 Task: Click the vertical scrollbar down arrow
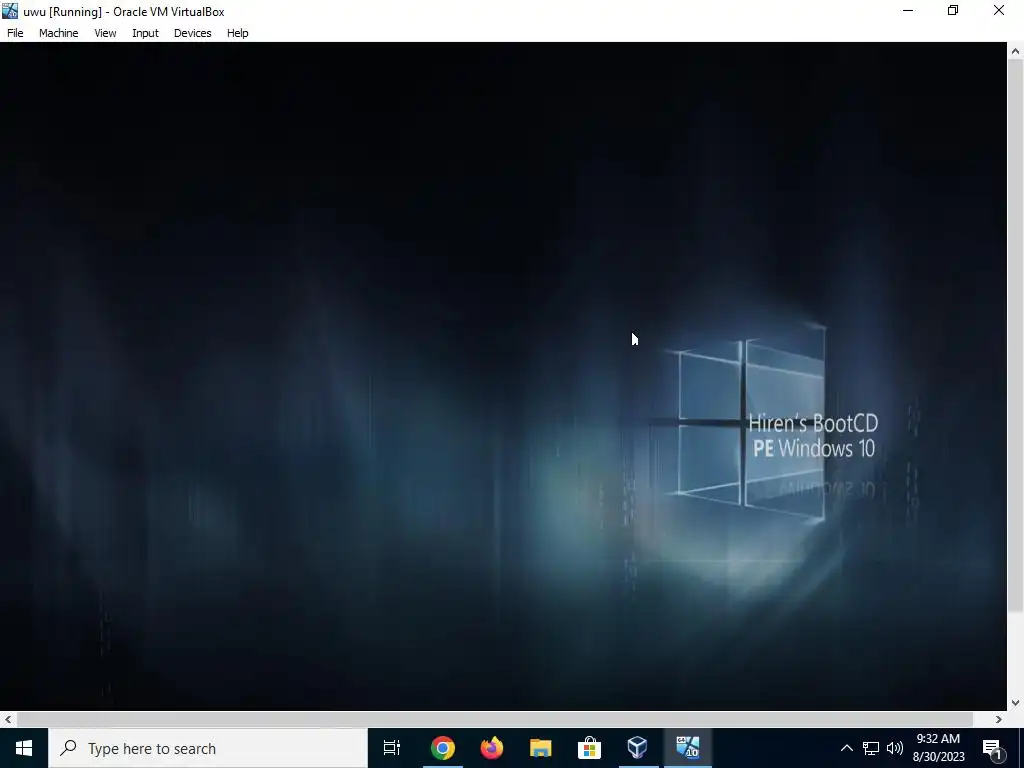pos(1016,703)
